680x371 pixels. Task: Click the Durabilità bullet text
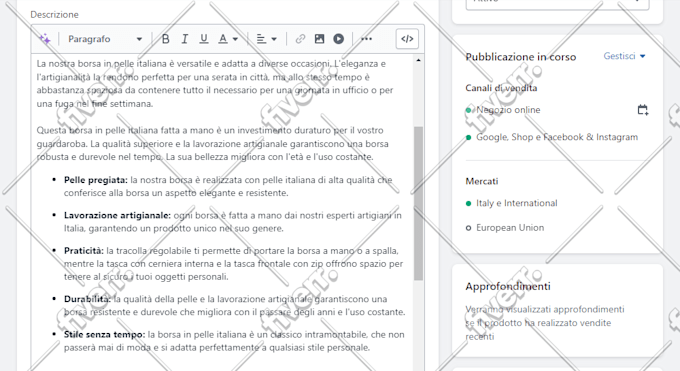point(234,305)
